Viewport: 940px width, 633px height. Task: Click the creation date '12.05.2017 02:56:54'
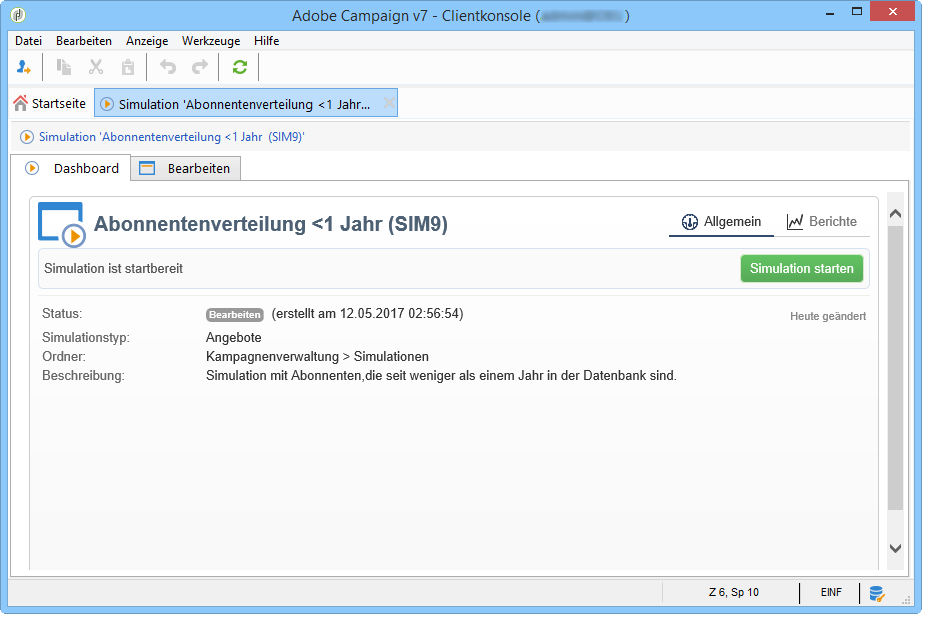(402, 314)
